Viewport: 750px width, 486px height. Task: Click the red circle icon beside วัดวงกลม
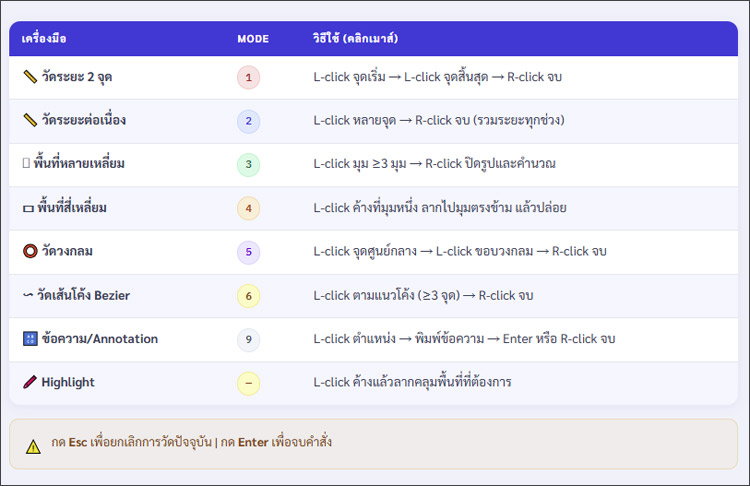point(29,251)
